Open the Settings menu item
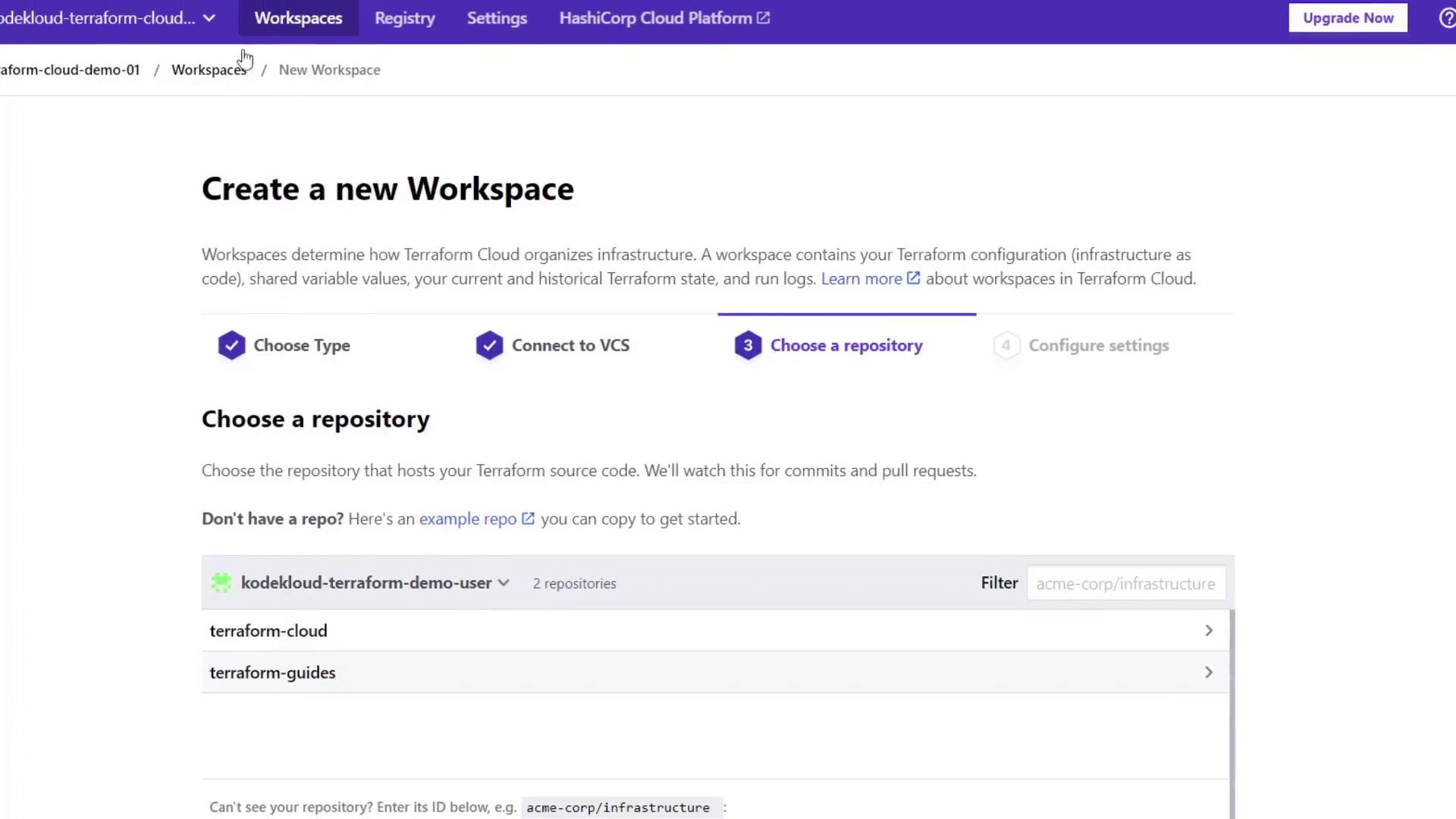Image resolution: width=1456 pixels, height=819 pixels. click(497, 18)
